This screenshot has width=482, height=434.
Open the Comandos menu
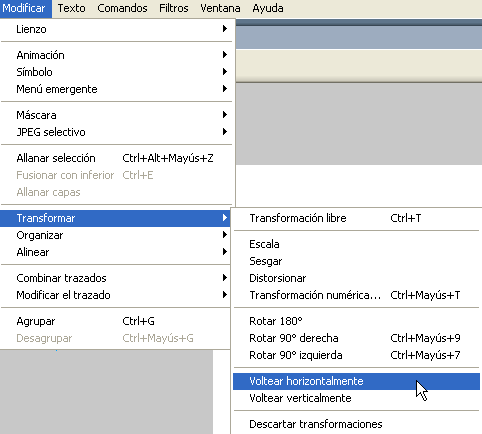(122, 8)
